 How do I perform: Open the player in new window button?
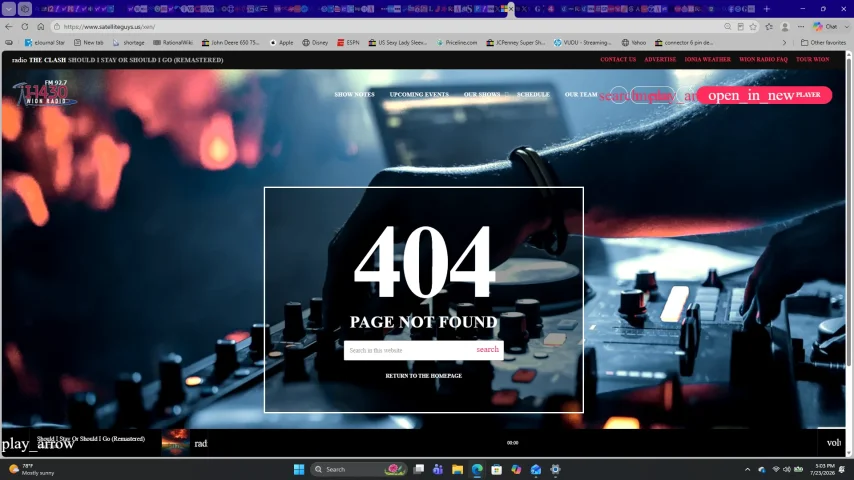point(764,95)
